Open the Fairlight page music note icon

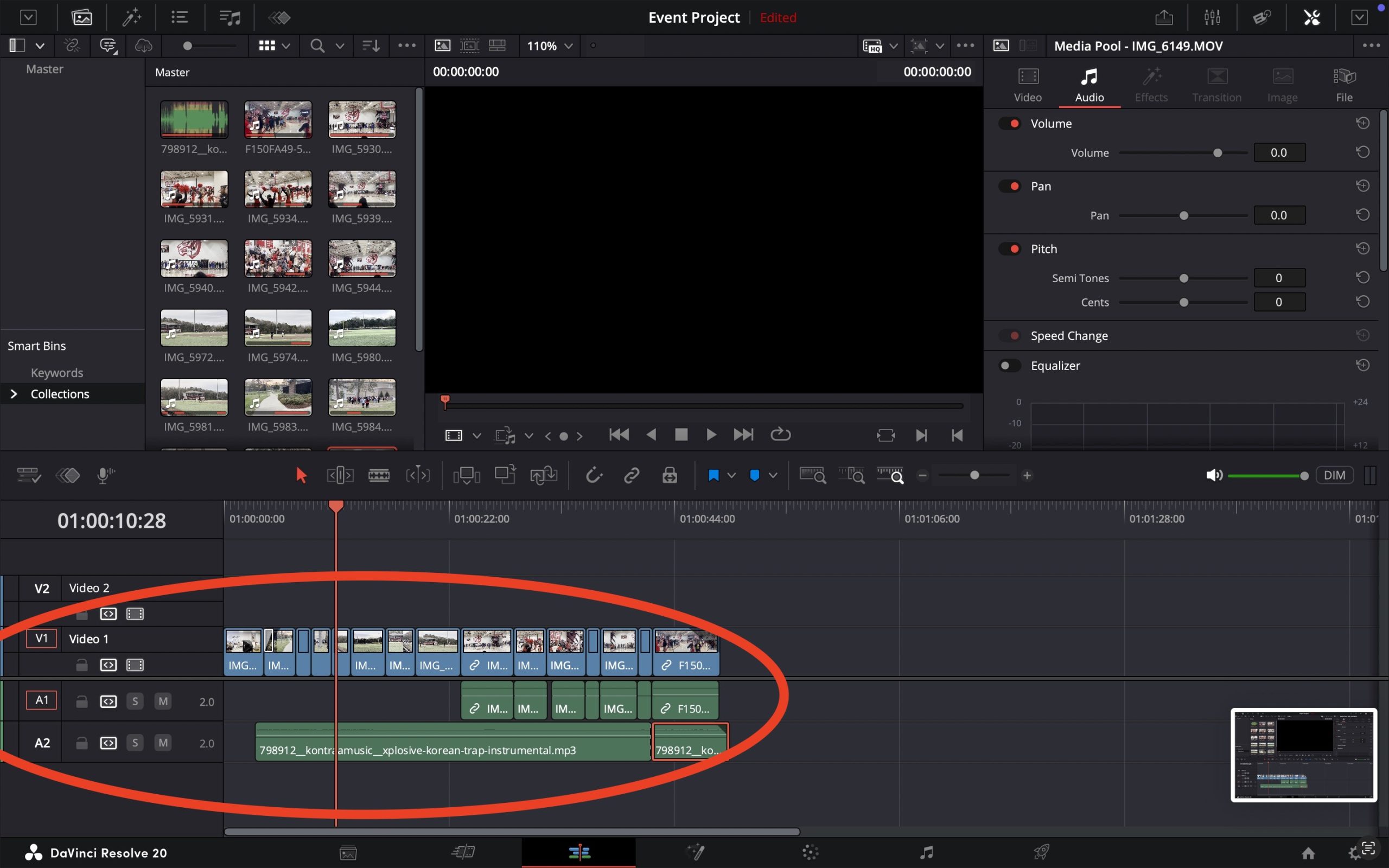click(x=926, y=852)
